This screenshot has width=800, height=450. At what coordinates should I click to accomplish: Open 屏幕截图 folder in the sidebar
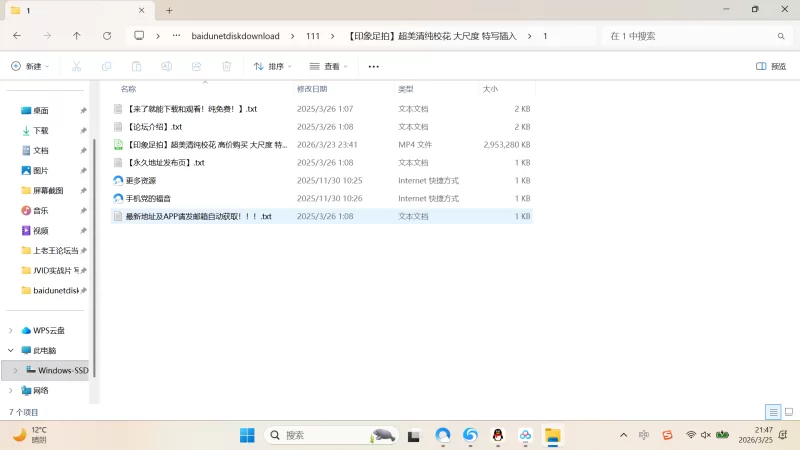[x=48, y=190]
